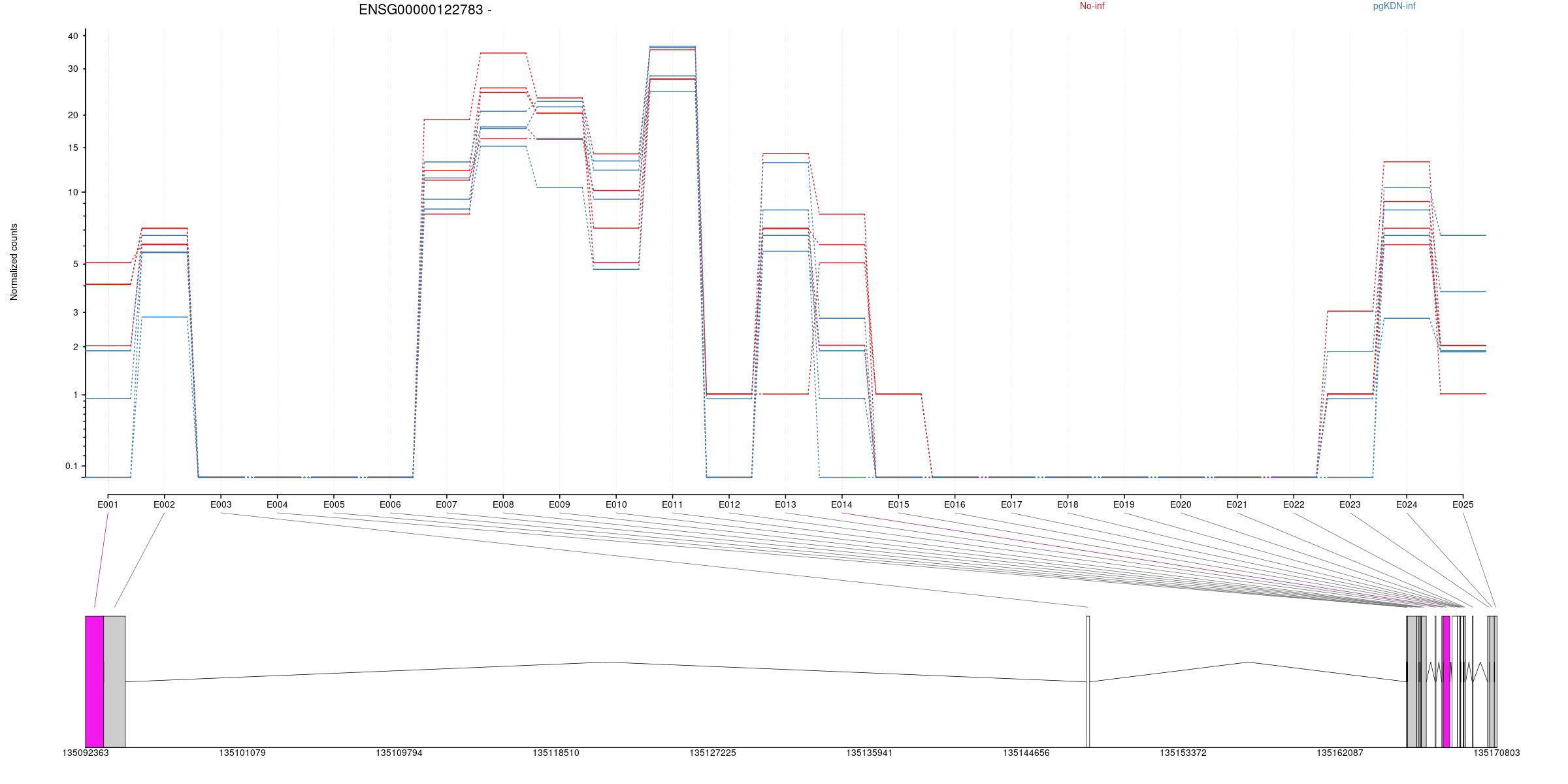The height and width of the screenshot is (784, 1568).
Task: Click the wide gray exon box beside magenta E001
Action: click(114, 681)
